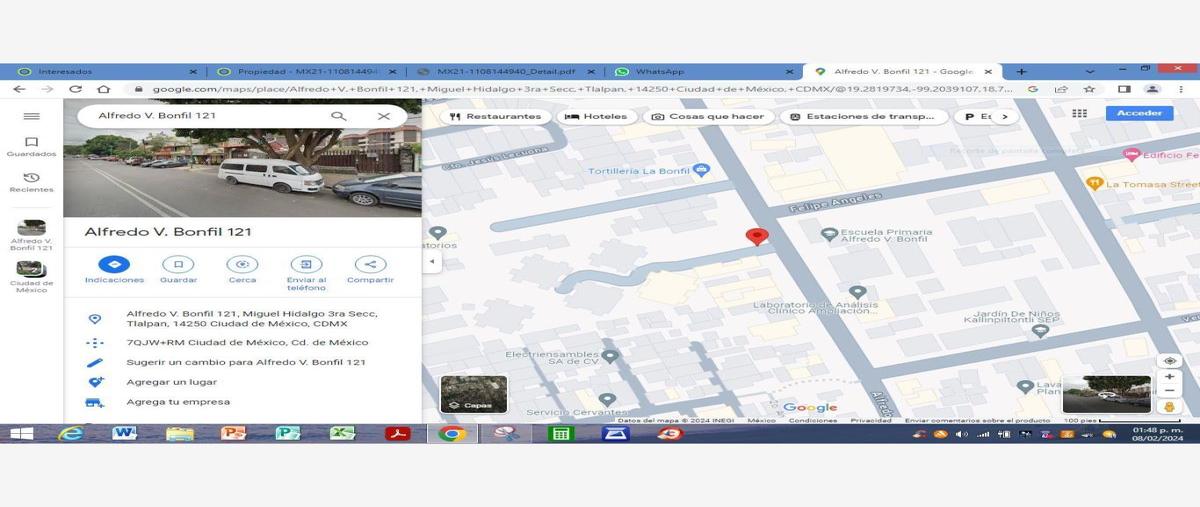Open the Recientes sidebar item
The image size is (1200, 507).
click(31, 182)
